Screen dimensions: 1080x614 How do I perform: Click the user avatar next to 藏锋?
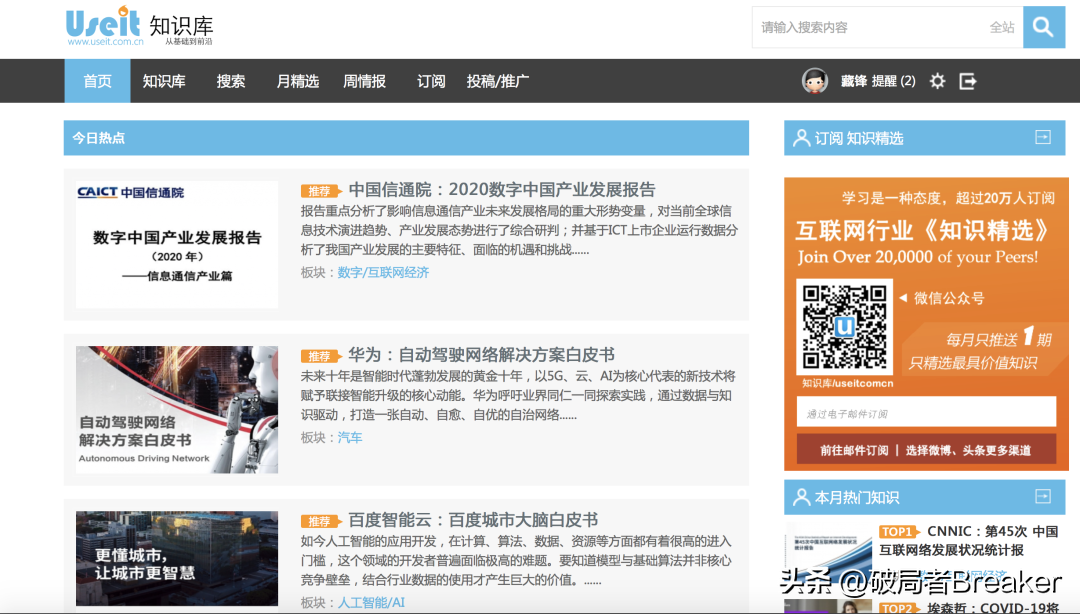(x=813, y=80)
